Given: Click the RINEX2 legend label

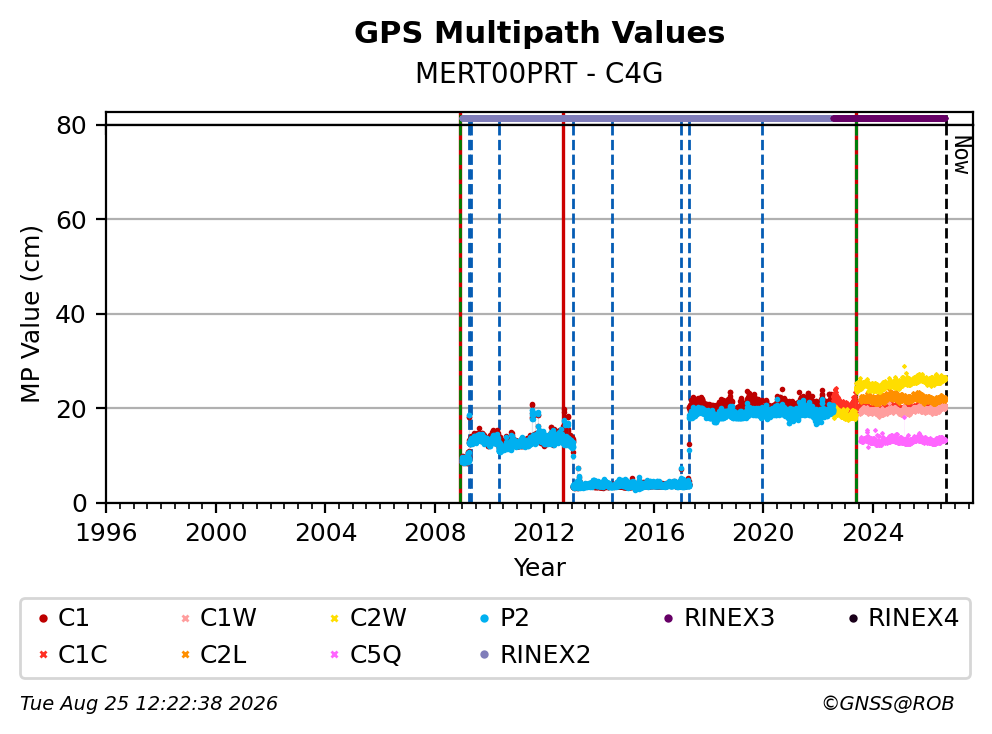Looking at the screenshot, I should [x=545, y=654].
